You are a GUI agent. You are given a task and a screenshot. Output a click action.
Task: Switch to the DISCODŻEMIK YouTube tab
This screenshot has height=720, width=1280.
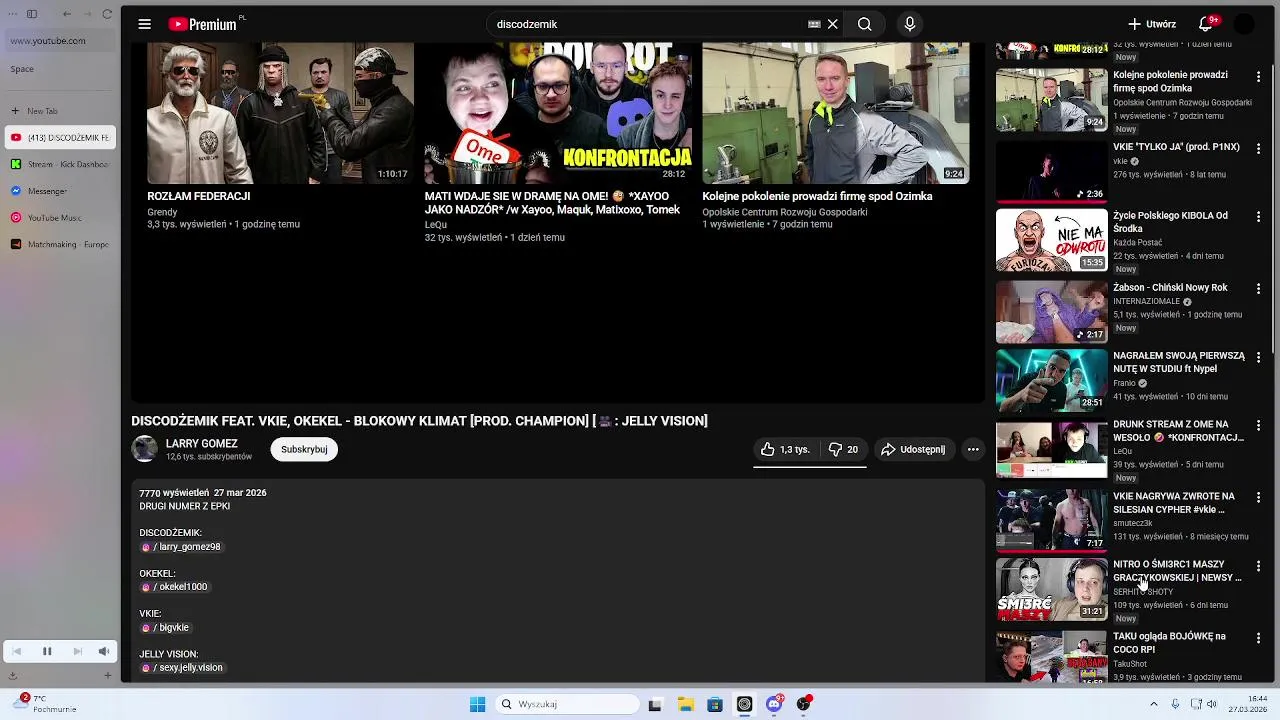pyautogui.click(x=60, y=138)
